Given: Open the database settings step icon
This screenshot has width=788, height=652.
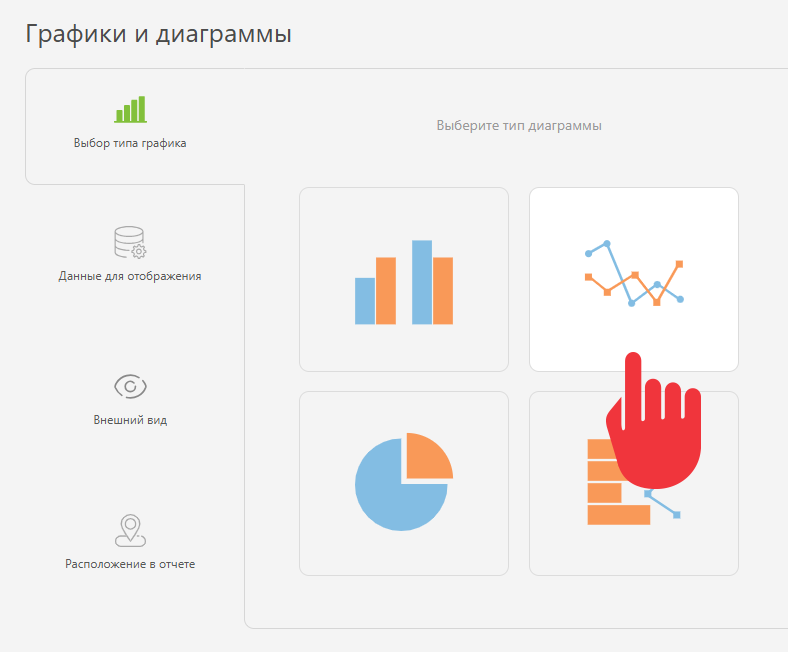Looking at the screenshot, I should pyautogui.click(x=130, y=242).
